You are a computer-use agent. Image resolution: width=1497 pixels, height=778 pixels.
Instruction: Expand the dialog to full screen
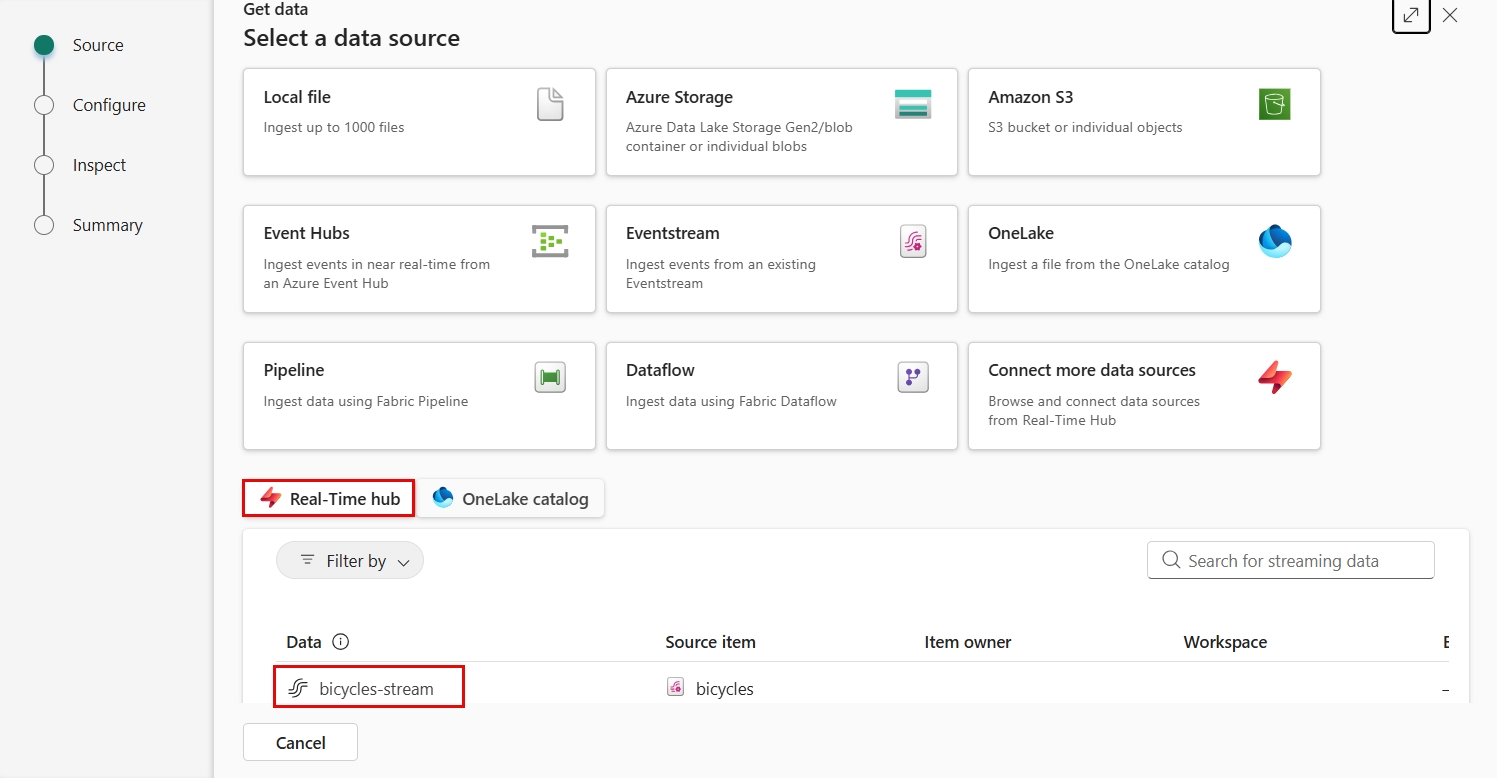[1411, 16]
